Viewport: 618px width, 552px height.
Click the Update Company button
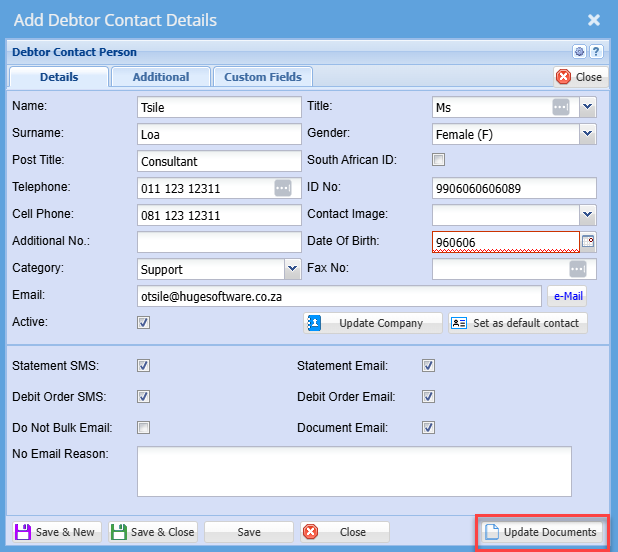(374, 323)
